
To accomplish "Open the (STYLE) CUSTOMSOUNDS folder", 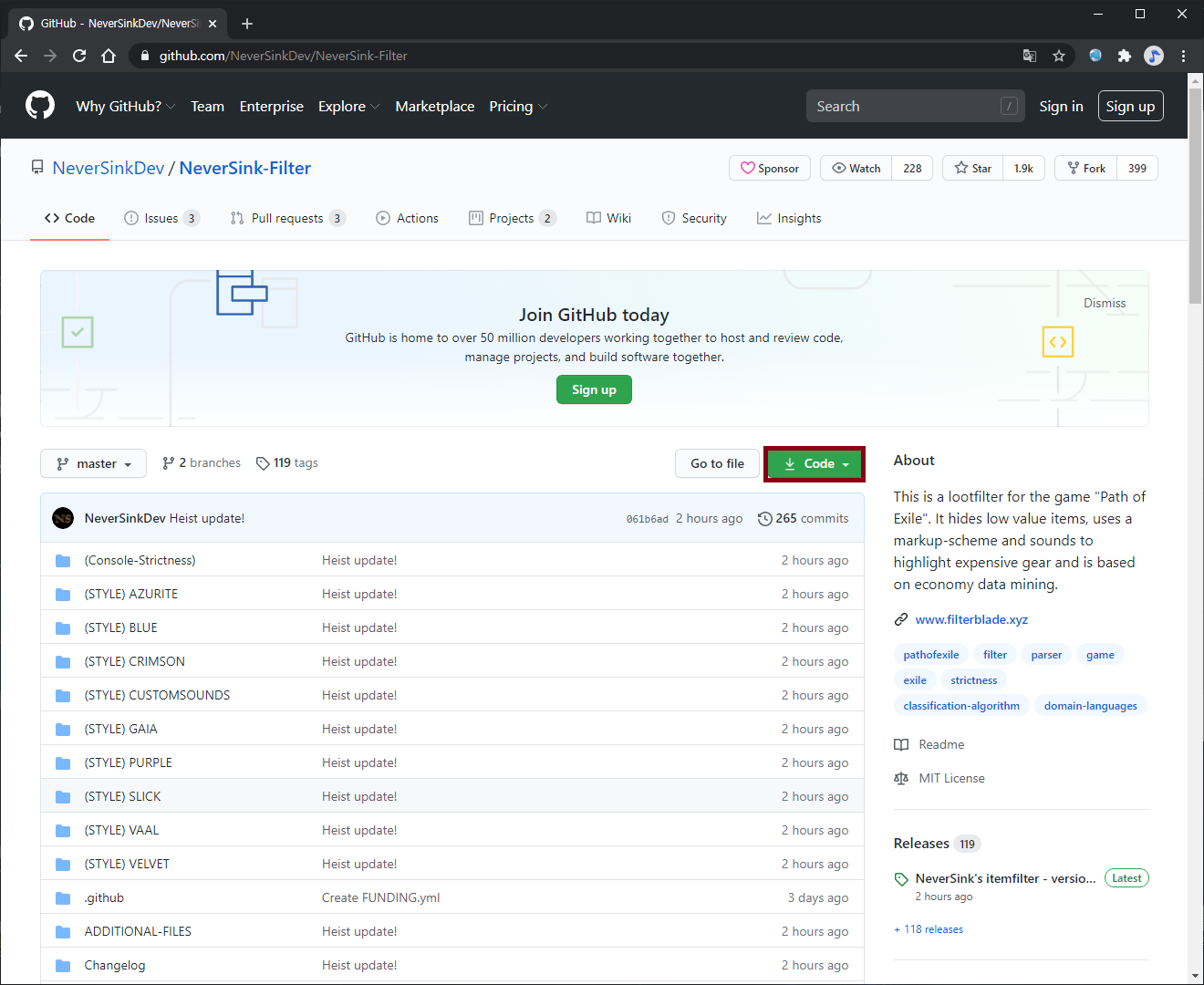I will pos(157,695).
